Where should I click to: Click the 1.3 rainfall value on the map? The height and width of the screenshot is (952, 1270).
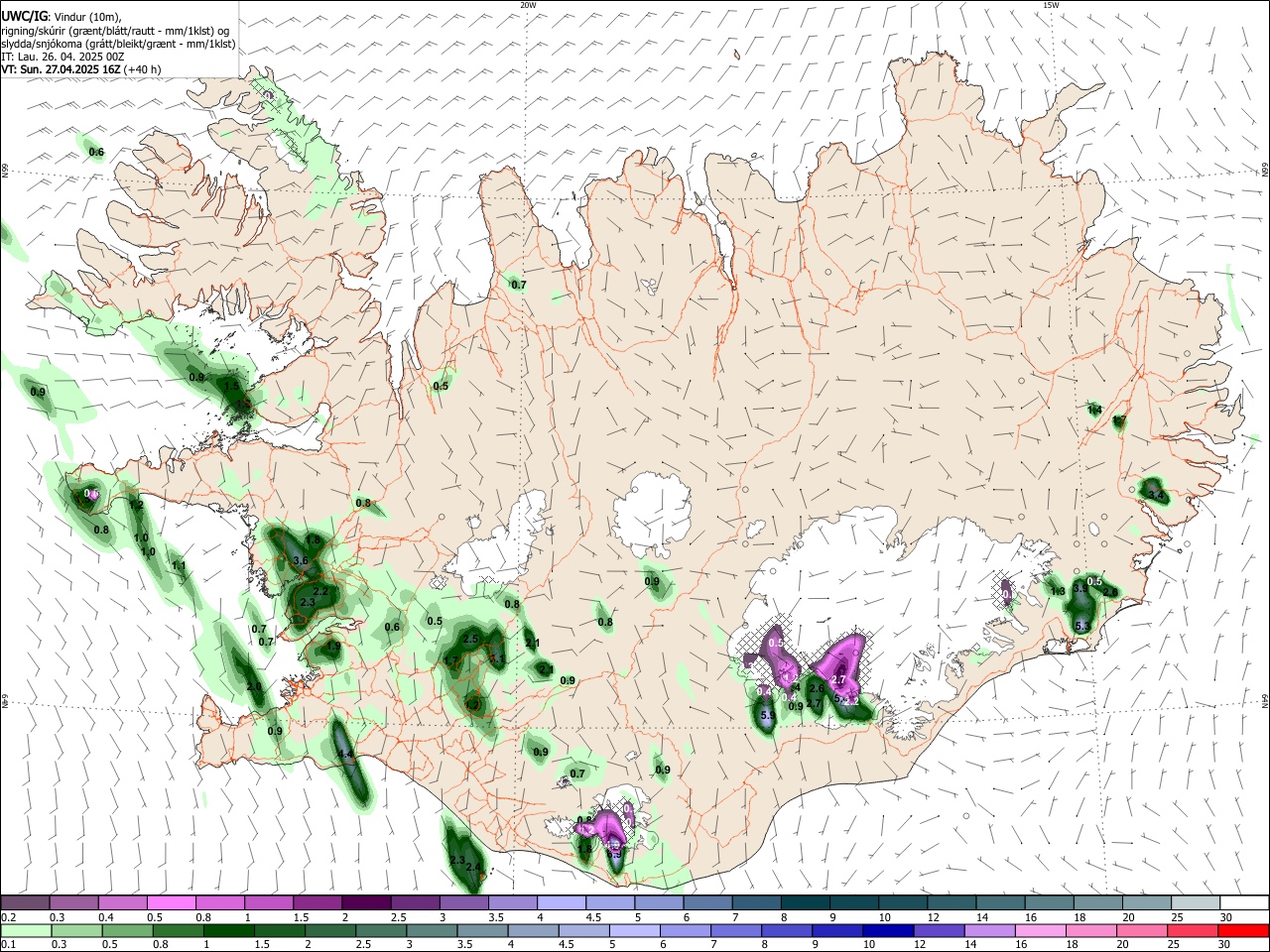tap(1058, 592)
